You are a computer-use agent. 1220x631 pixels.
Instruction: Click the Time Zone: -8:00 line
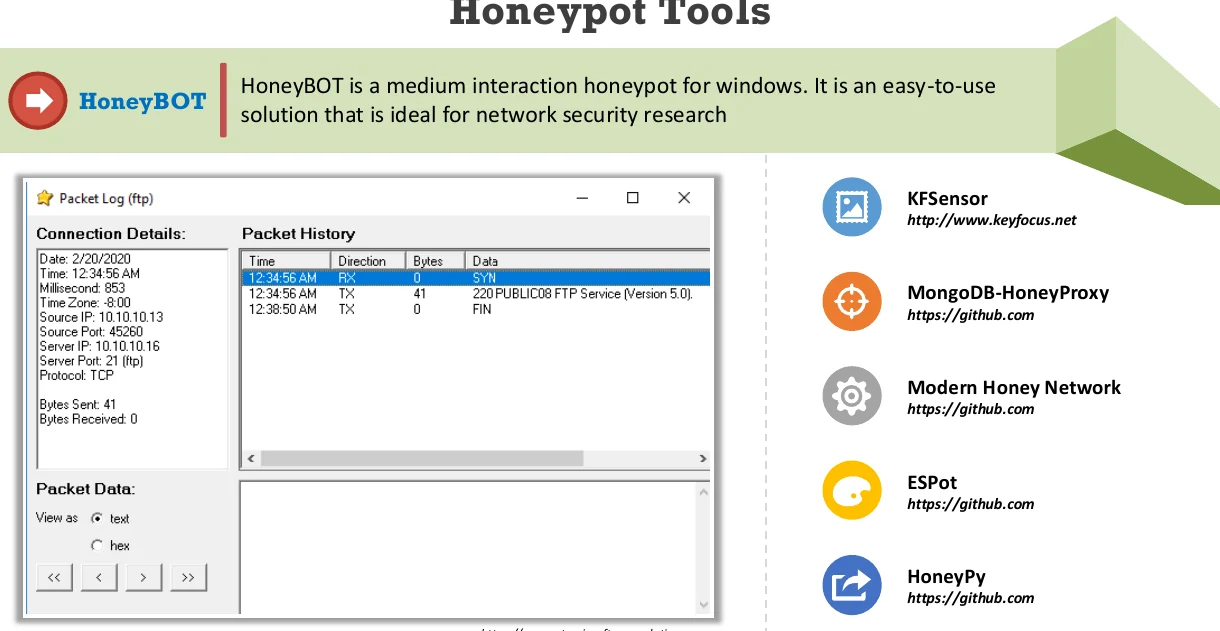point(83,302)
